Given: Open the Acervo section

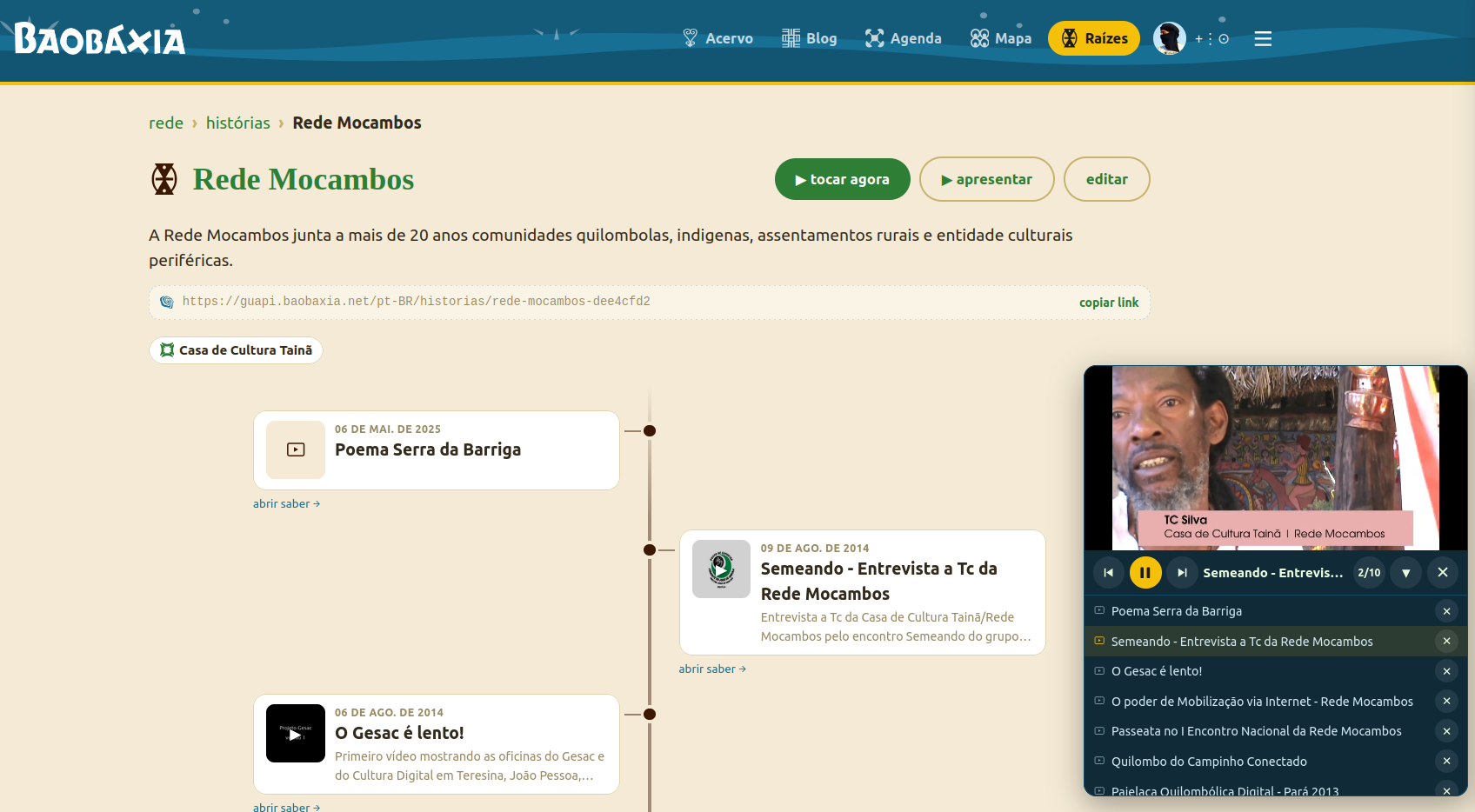Looking at the screenshot, I should click(718, 38).
